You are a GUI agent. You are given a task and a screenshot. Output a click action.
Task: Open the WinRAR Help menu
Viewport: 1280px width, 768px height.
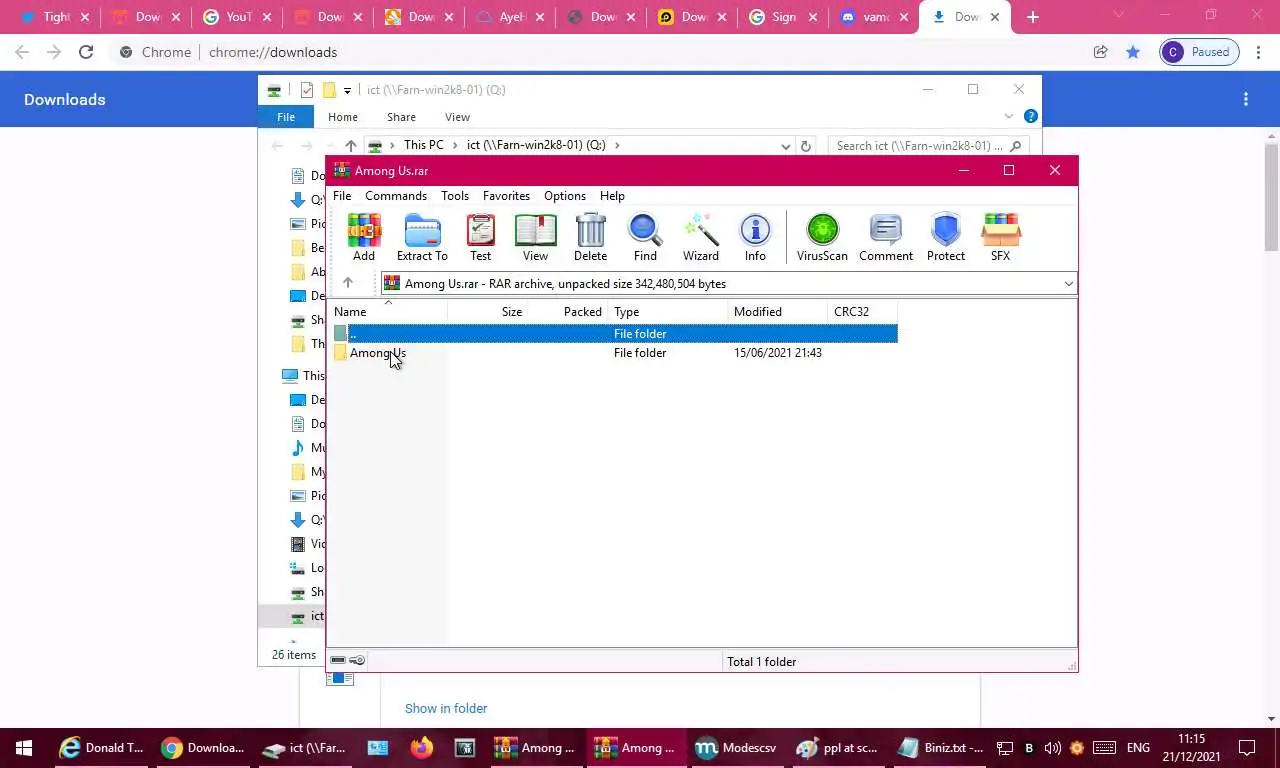pyautogui.click(x=612, y=196)
